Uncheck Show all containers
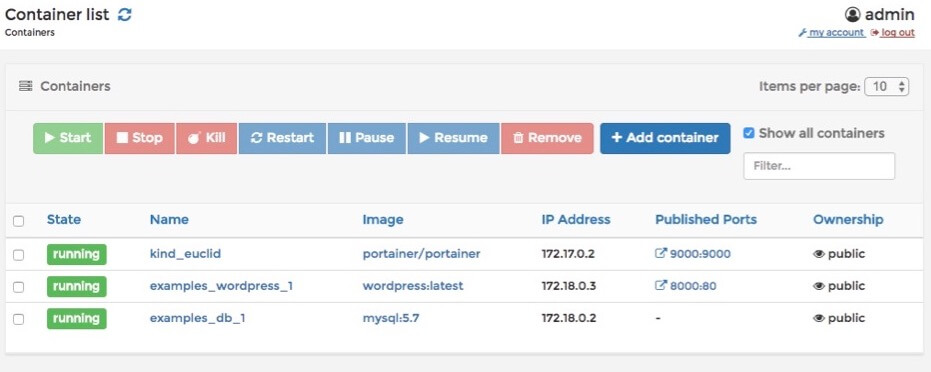The height and width of the screenshot is (372, 931). click(749, 133)
